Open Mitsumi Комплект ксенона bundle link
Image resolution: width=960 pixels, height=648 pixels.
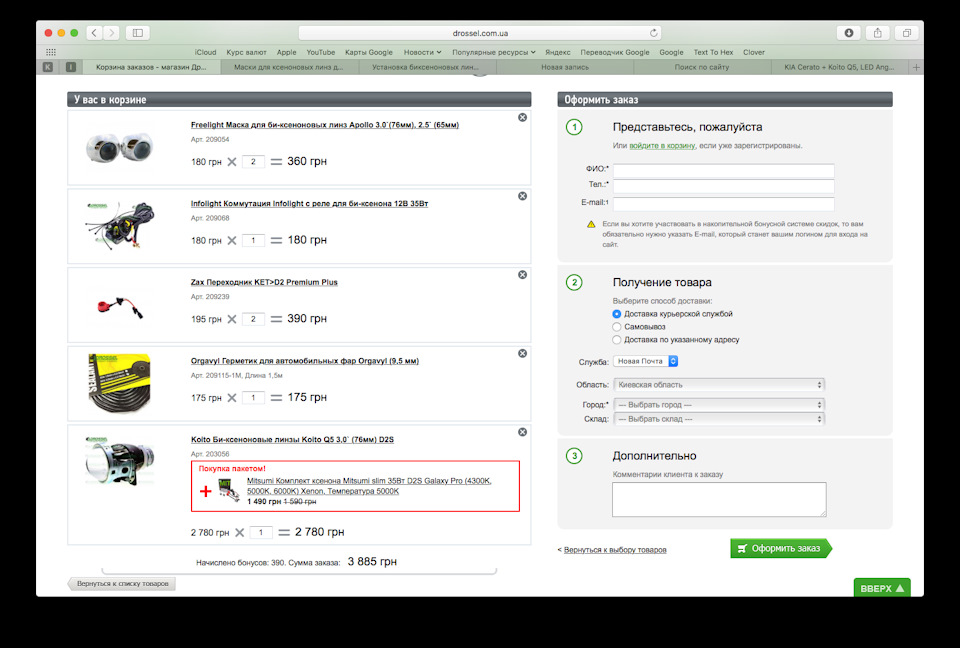pyautogui.click(x=369, y=486)
